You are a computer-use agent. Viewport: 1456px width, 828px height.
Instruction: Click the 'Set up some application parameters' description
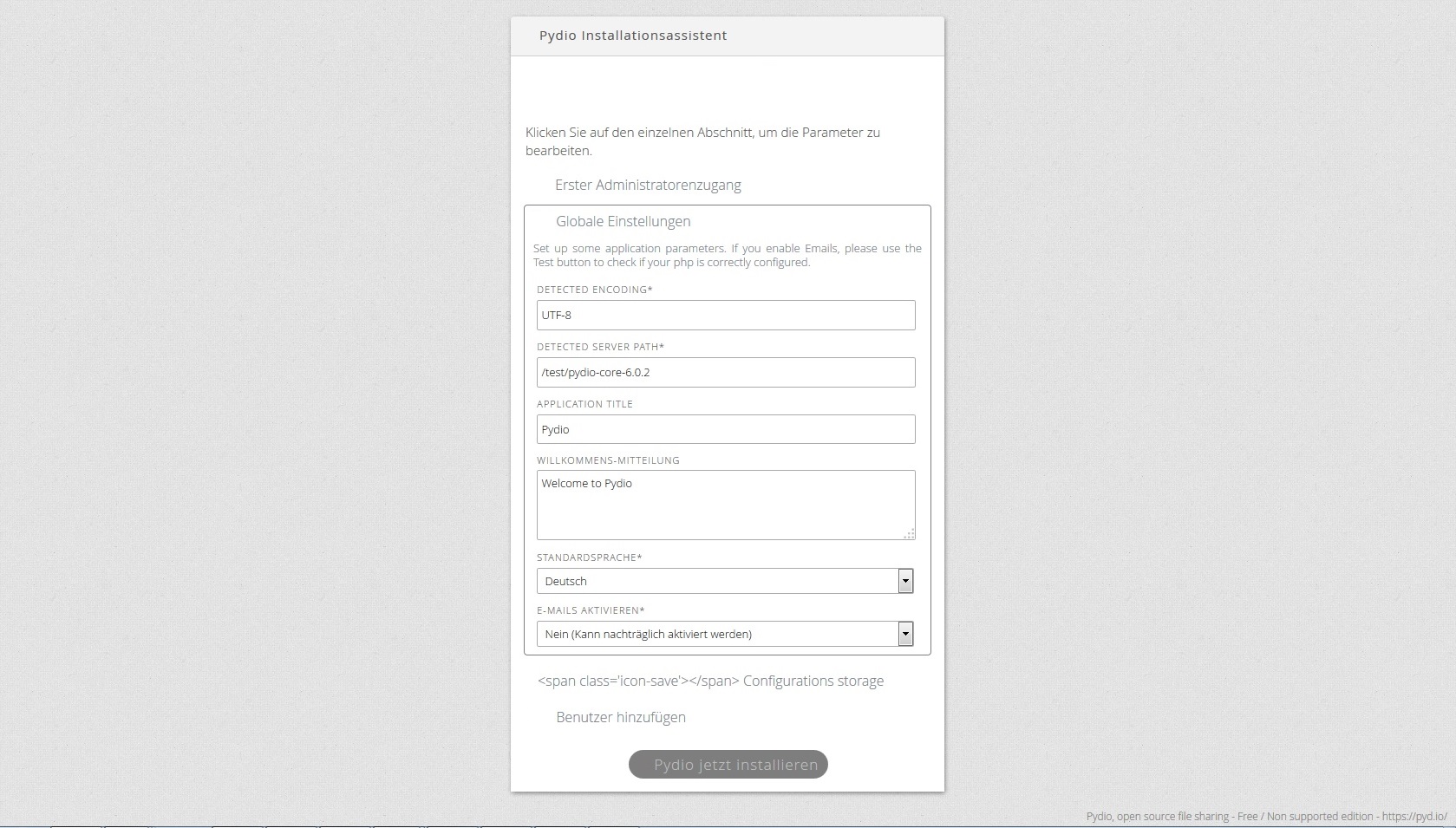coord(728,255)
